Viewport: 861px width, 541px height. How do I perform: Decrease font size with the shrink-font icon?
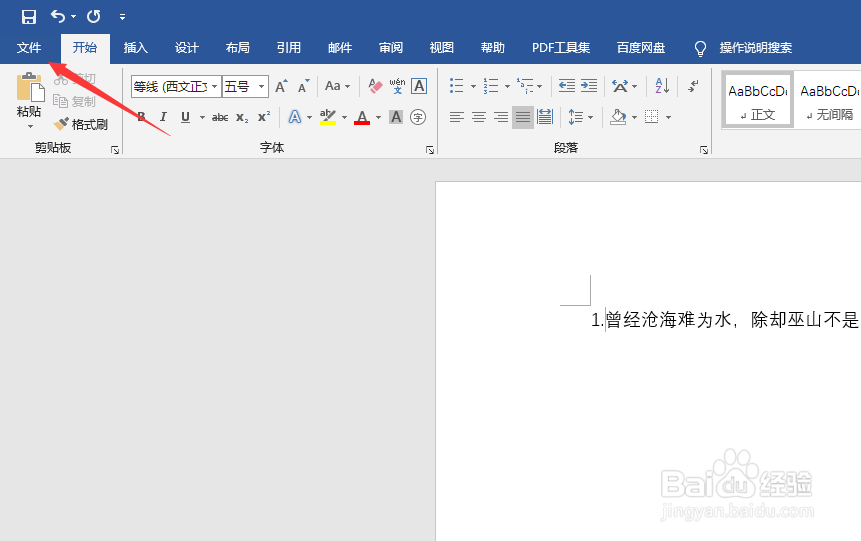[303, 86]
